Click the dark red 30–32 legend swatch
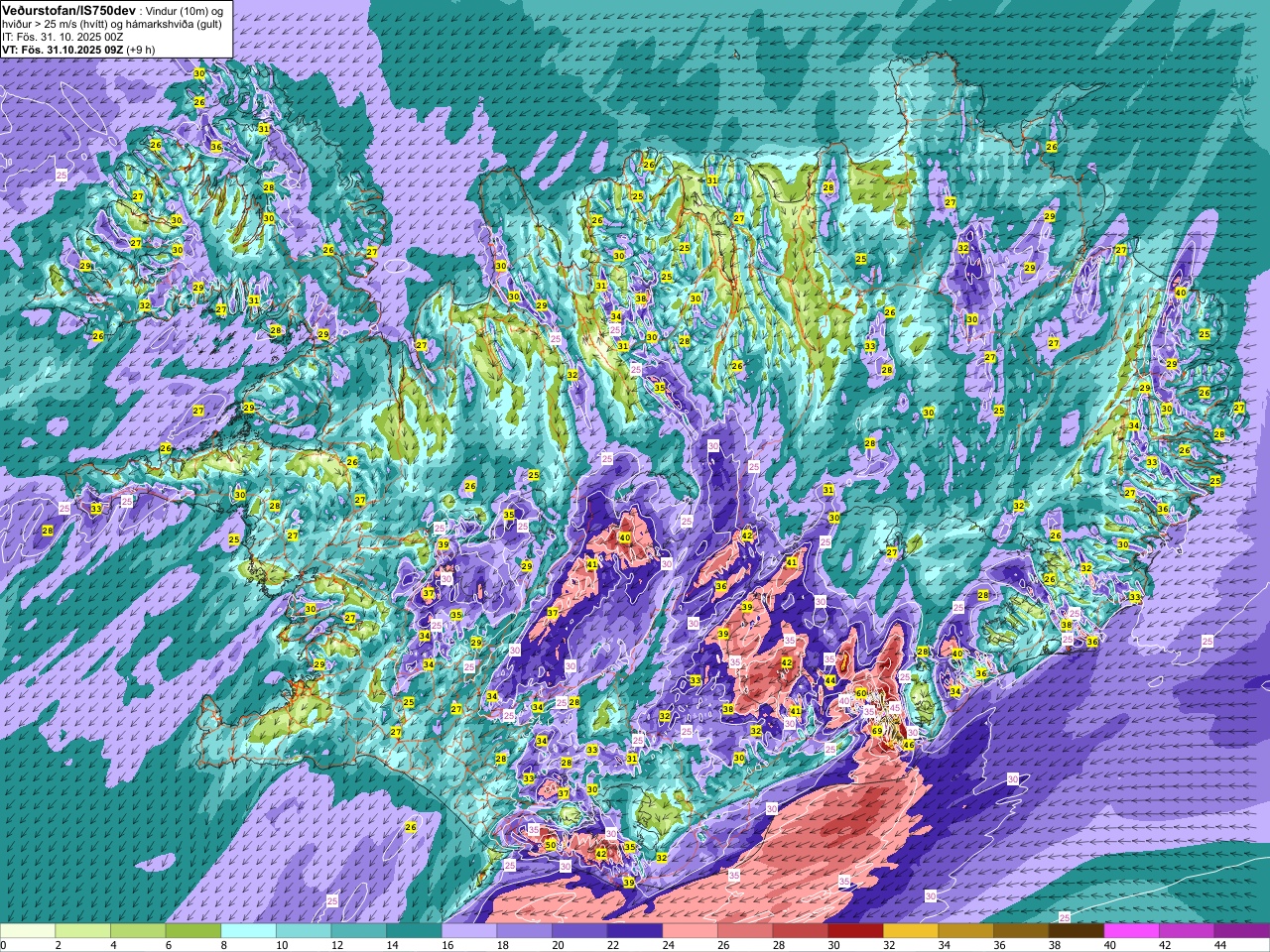This screenshot has height=952, width=1270. coord(855,931)
